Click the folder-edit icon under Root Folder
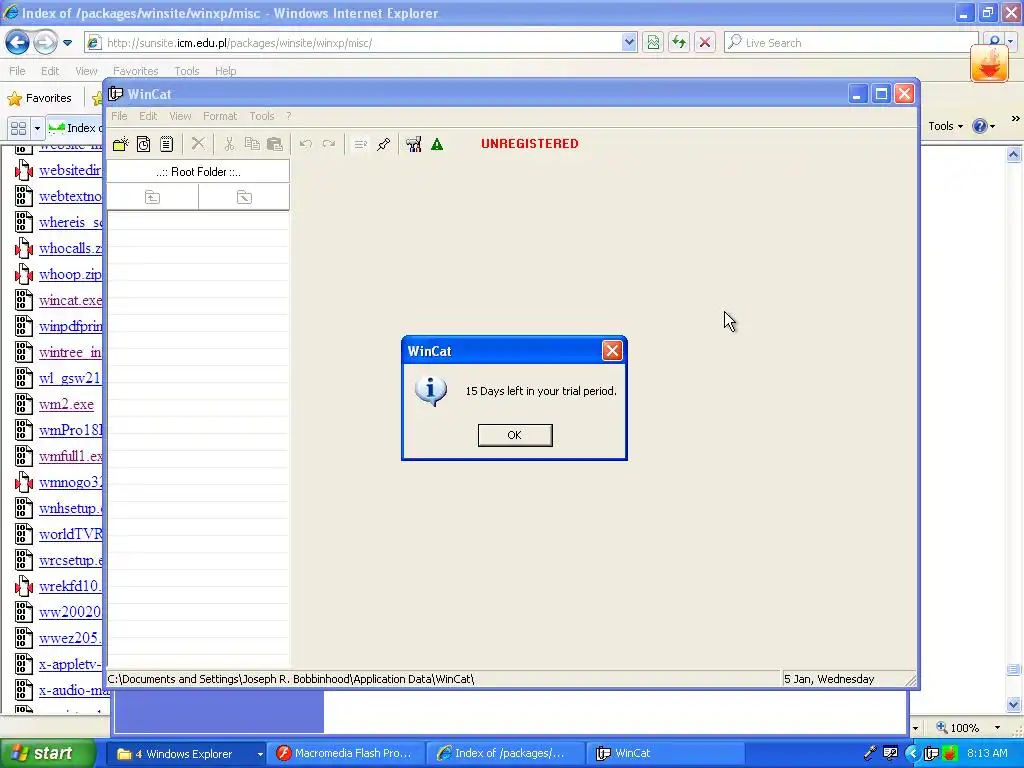1024x768 pixels. point(244,197)
